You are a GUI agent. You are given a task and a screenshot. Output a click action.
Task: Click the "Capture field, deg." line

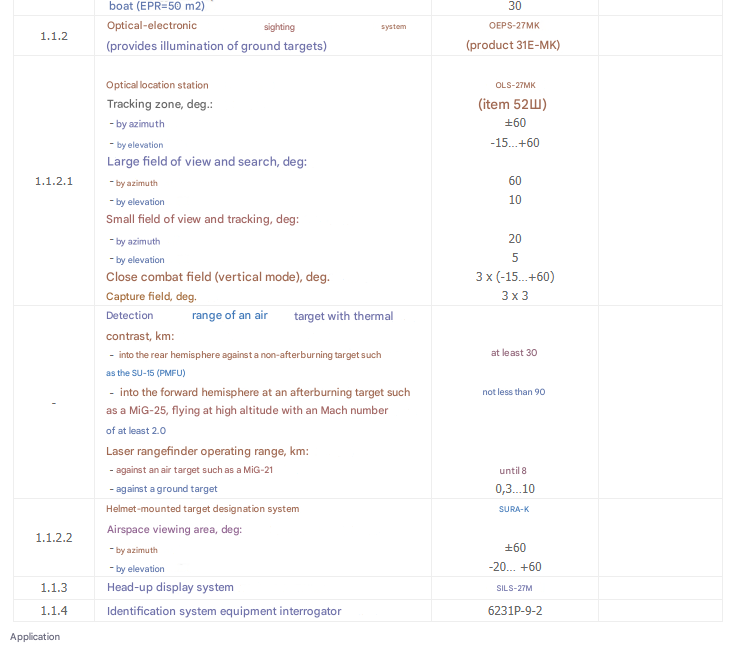tap(151, 297)
